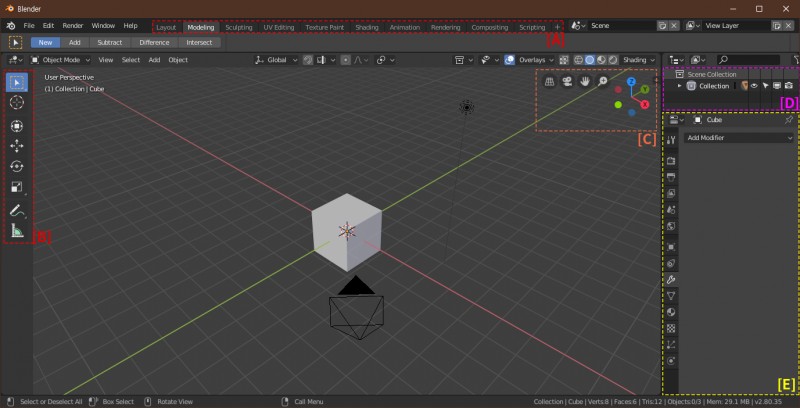Open the Texture checkerboard properties tab
Image resolution: width=800 pixels, height=408 pixels.
(671, 328)
